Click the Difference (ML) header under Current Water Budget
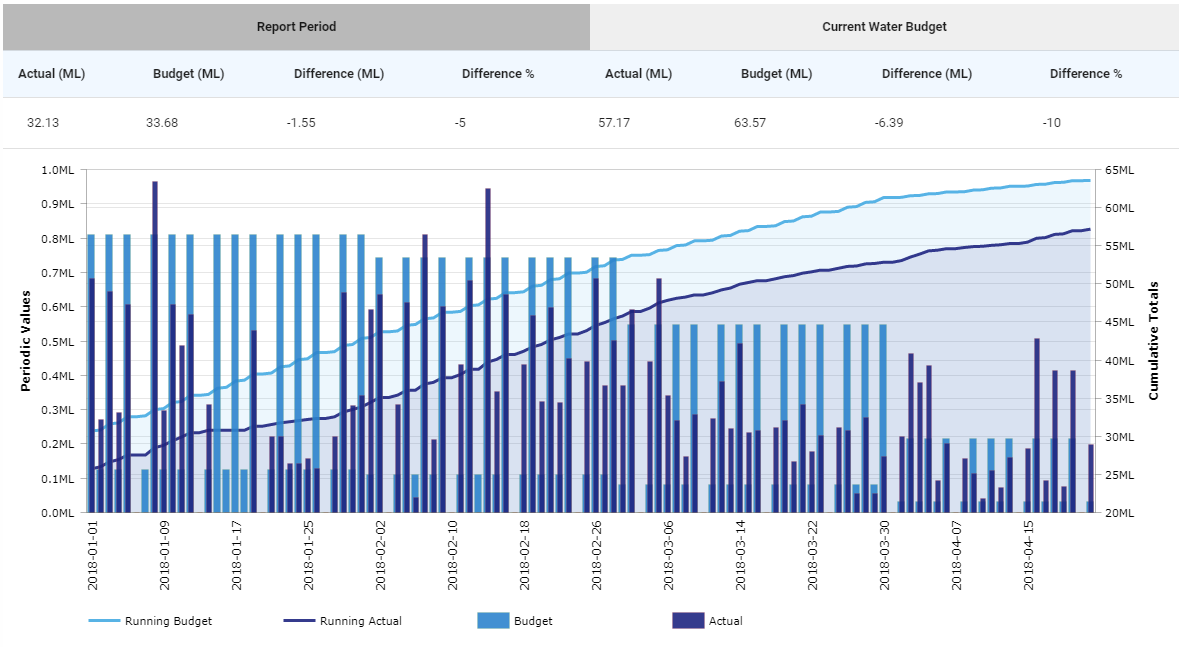 point(925,73)
